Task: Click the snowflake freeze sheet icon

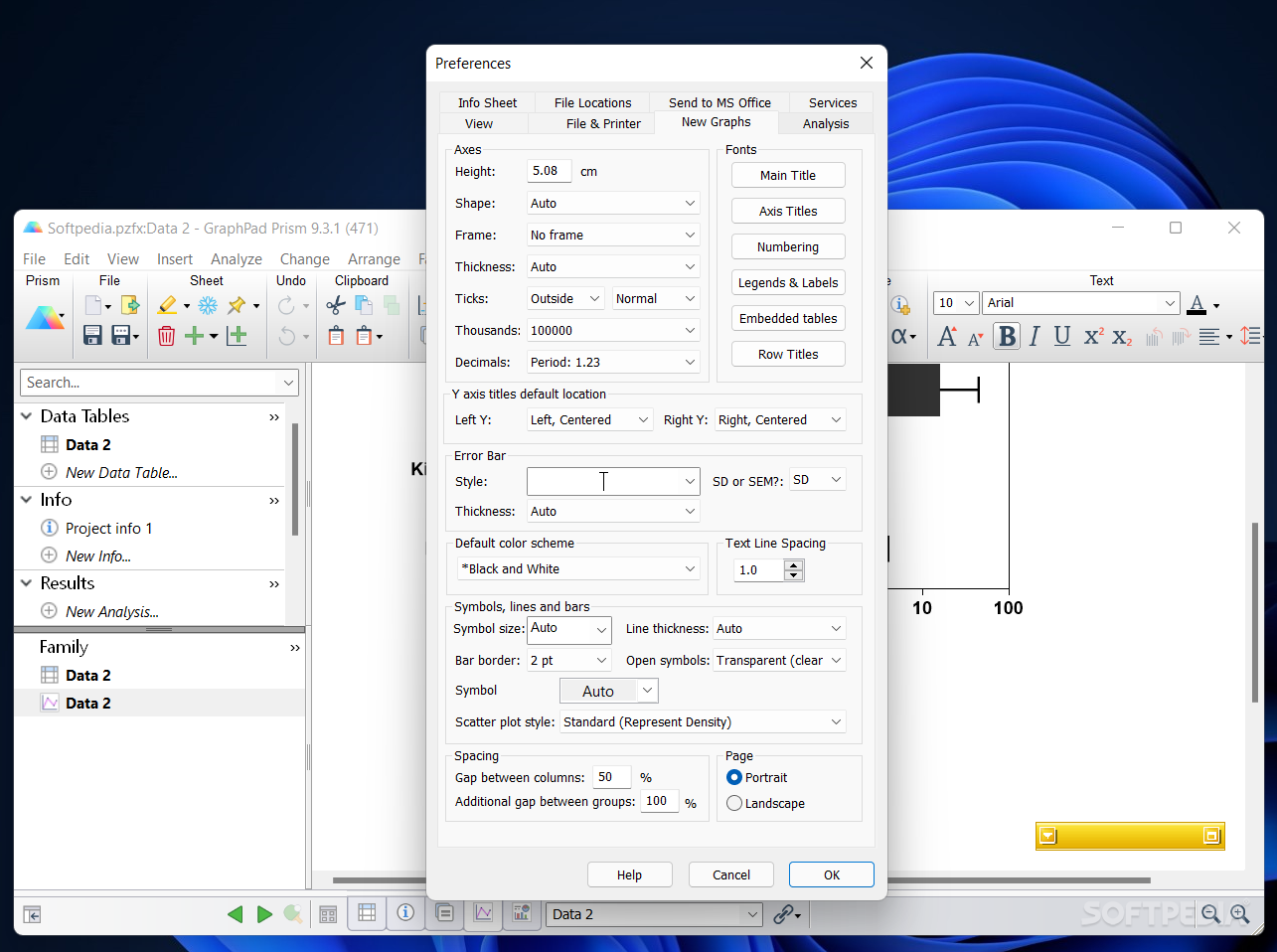Action: tap(208, 305)
